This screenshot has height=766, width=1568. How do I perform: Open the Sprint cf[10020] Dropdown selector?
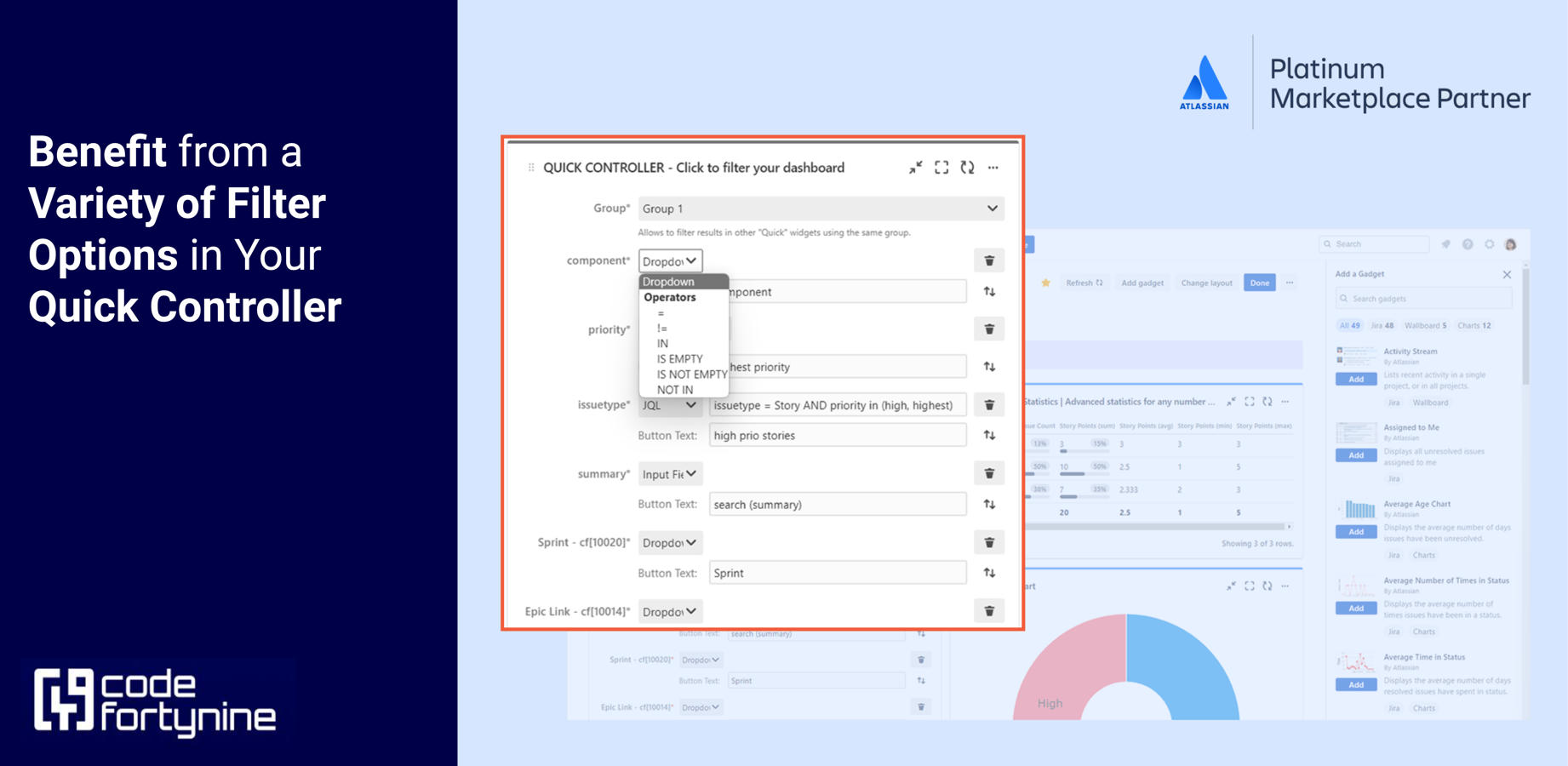pyautogui.click(x=670, y=542)
